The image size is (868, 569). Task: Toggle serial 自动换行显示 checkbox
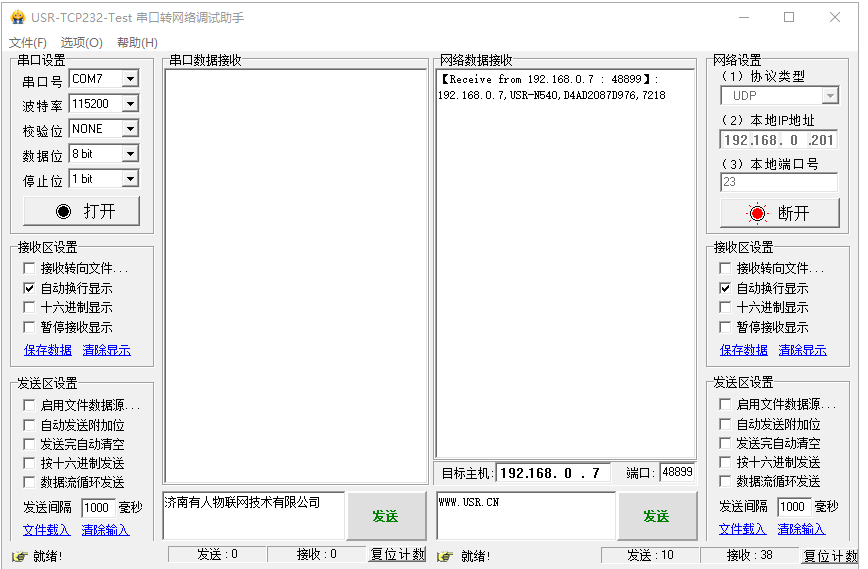click(x=29, y=288)
